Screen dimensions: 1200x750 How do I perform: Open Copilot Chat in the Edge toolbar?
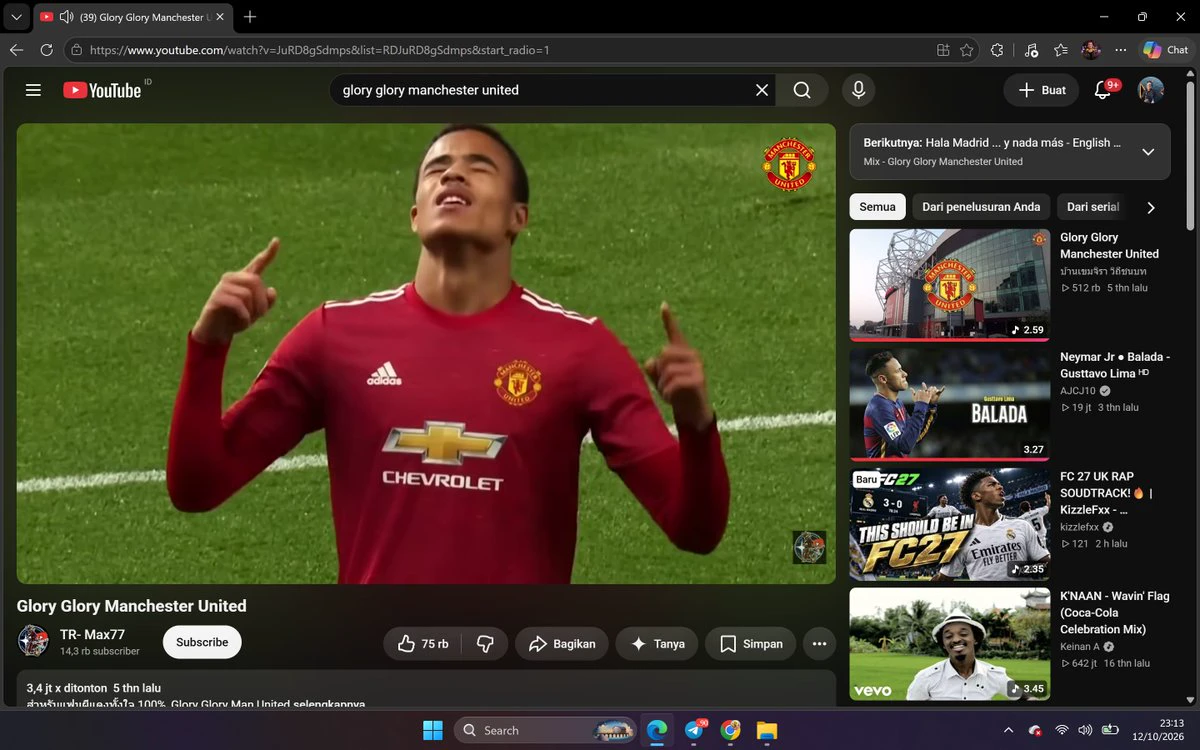[1165, 50]
